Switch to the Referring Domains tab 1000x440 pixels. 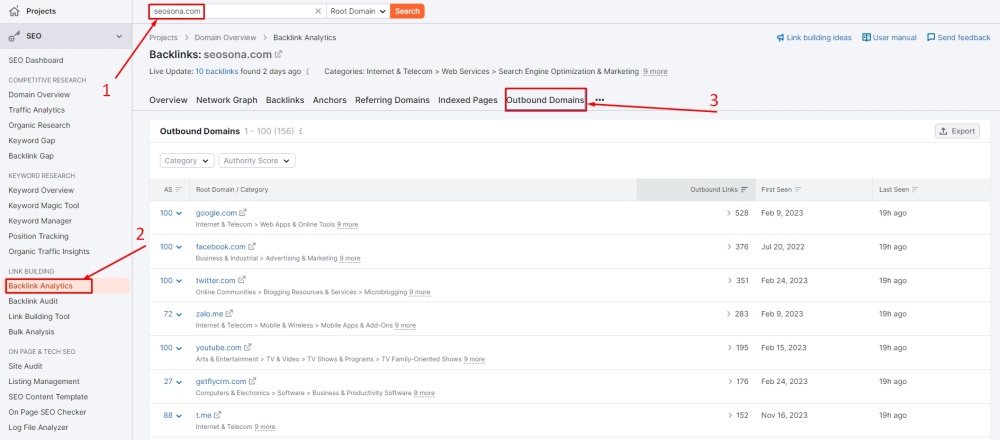coord(392,100)
